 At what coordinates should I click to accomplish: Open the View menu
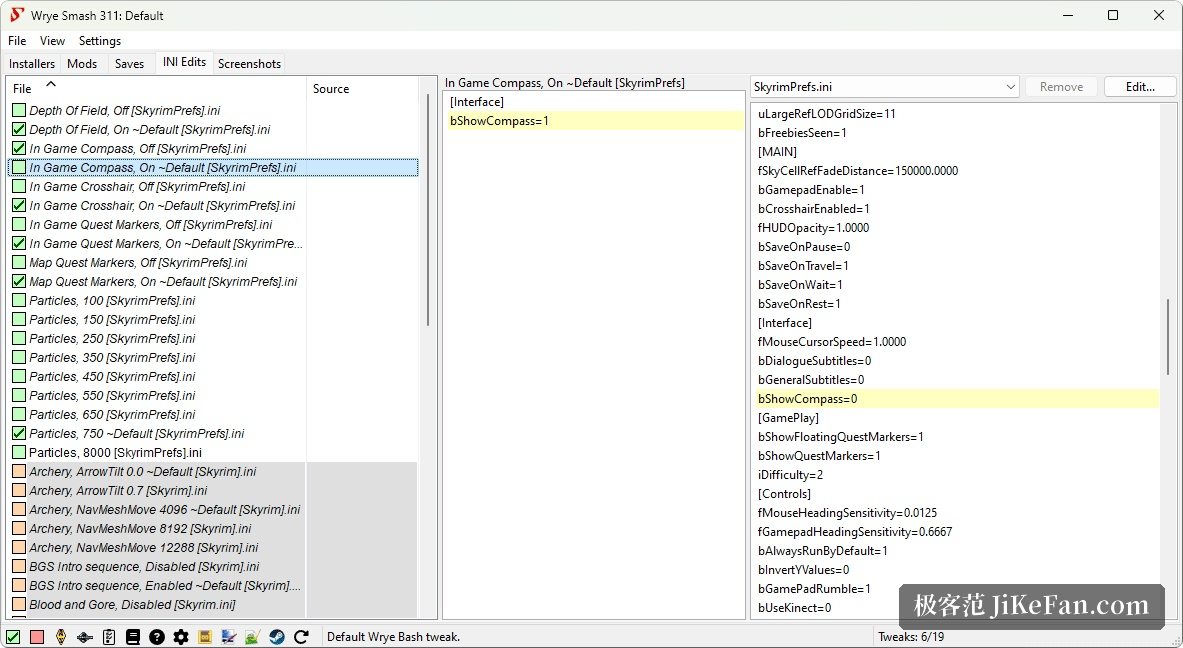52,41
